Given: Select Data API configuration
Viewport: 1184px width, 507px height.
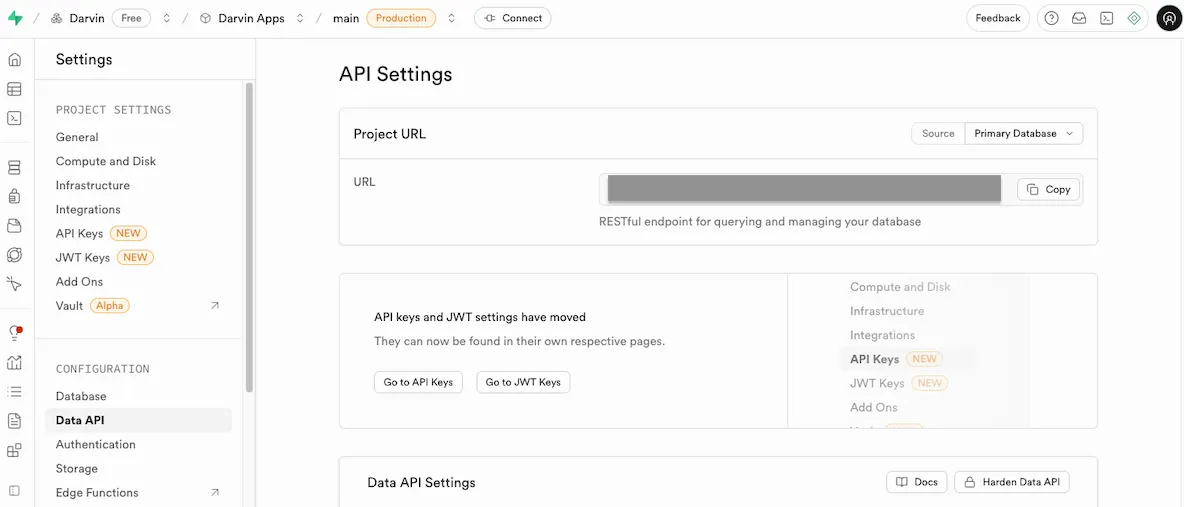Looking at the screenshot, I should (138, 420).
